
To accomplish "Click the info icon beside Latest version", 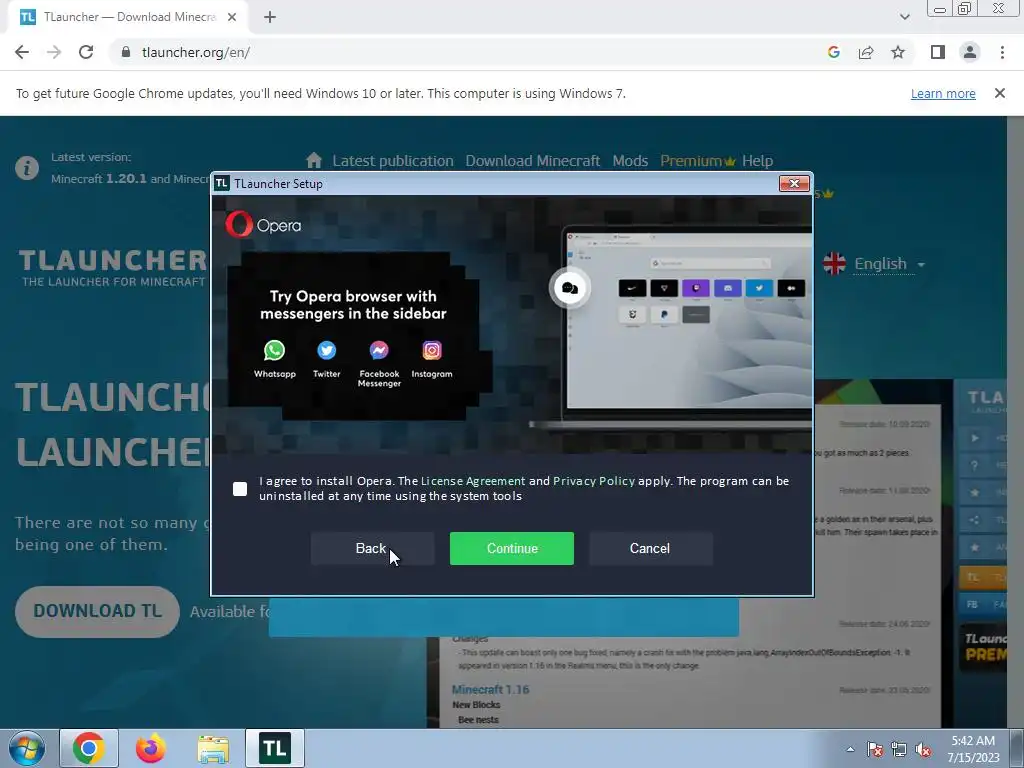I will [27, 168].
